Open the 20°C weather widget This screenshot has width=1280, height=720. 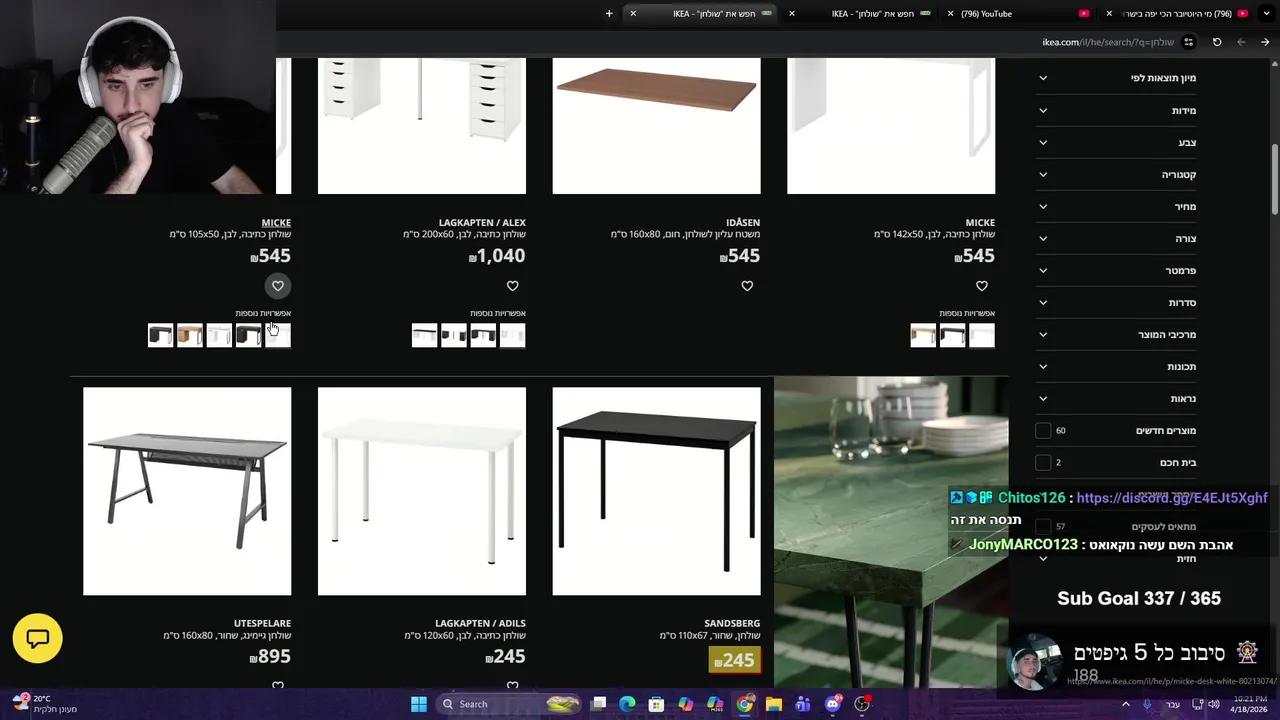(x=44, y=704)
